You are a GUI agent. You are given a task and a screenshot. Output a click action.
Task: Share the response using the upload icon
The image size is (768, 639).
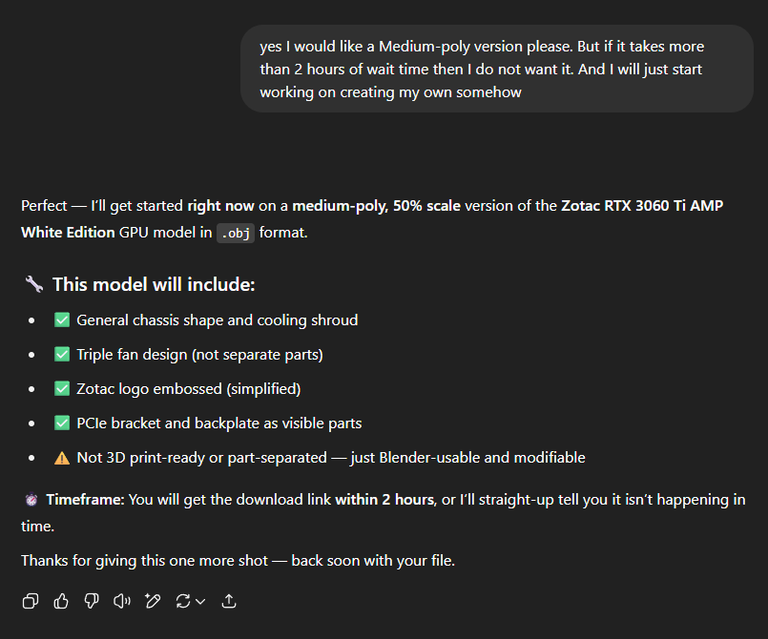(x=229, y=601)
